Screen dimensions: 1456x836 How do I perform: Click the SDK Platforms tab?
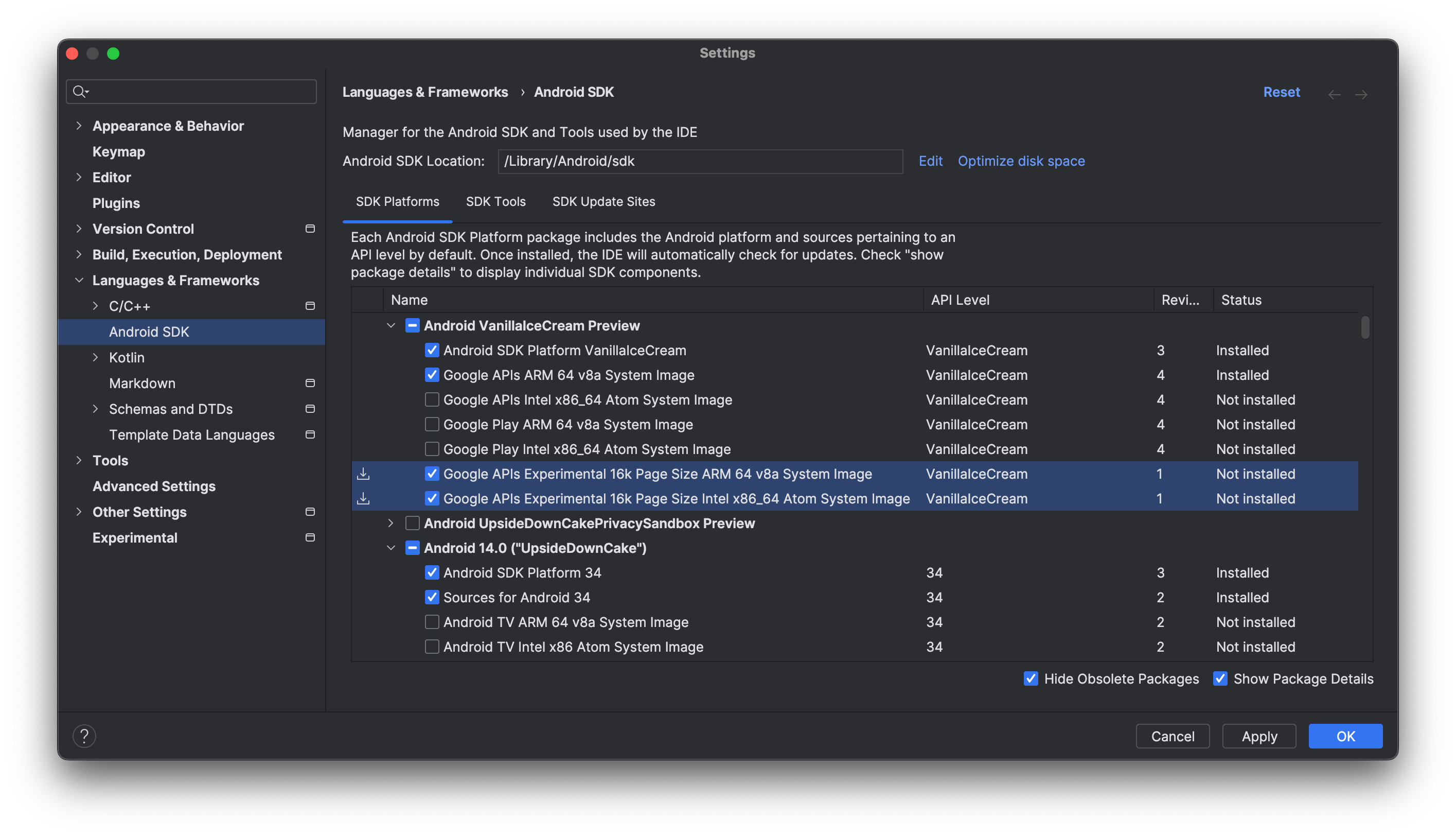[398, 201]
